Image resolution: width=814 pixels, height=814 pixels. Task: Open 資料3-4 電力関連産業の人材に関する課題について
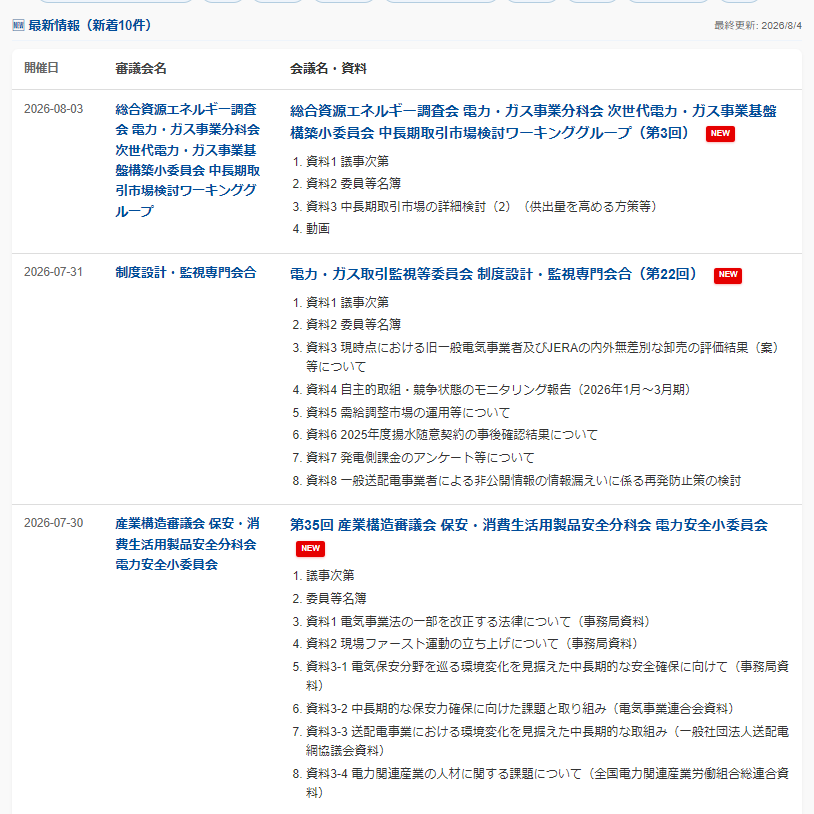(547, 783)
